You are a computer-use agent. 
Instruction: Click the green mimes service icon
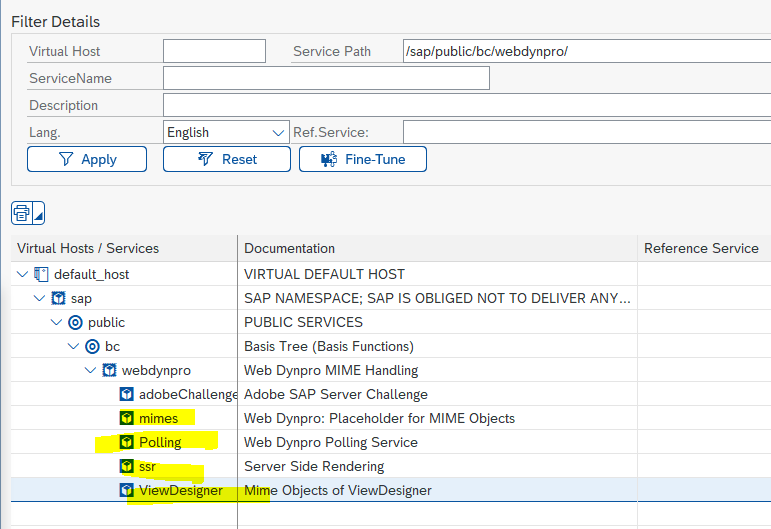[126, 418]
